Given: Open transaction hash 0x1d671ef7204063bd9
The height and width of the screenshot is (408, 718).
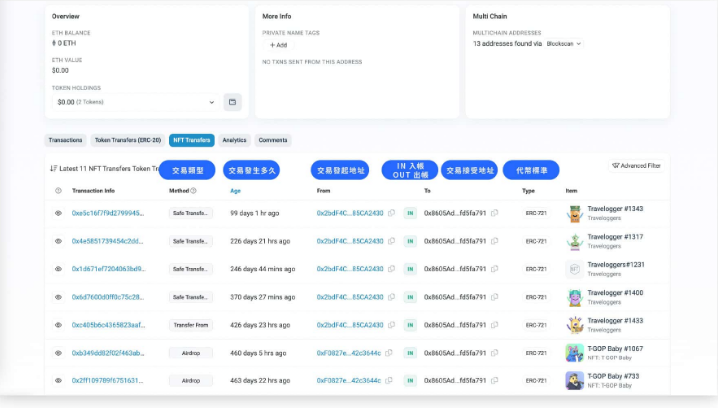Looking at the screenshot, I should [x=108, y=269].
